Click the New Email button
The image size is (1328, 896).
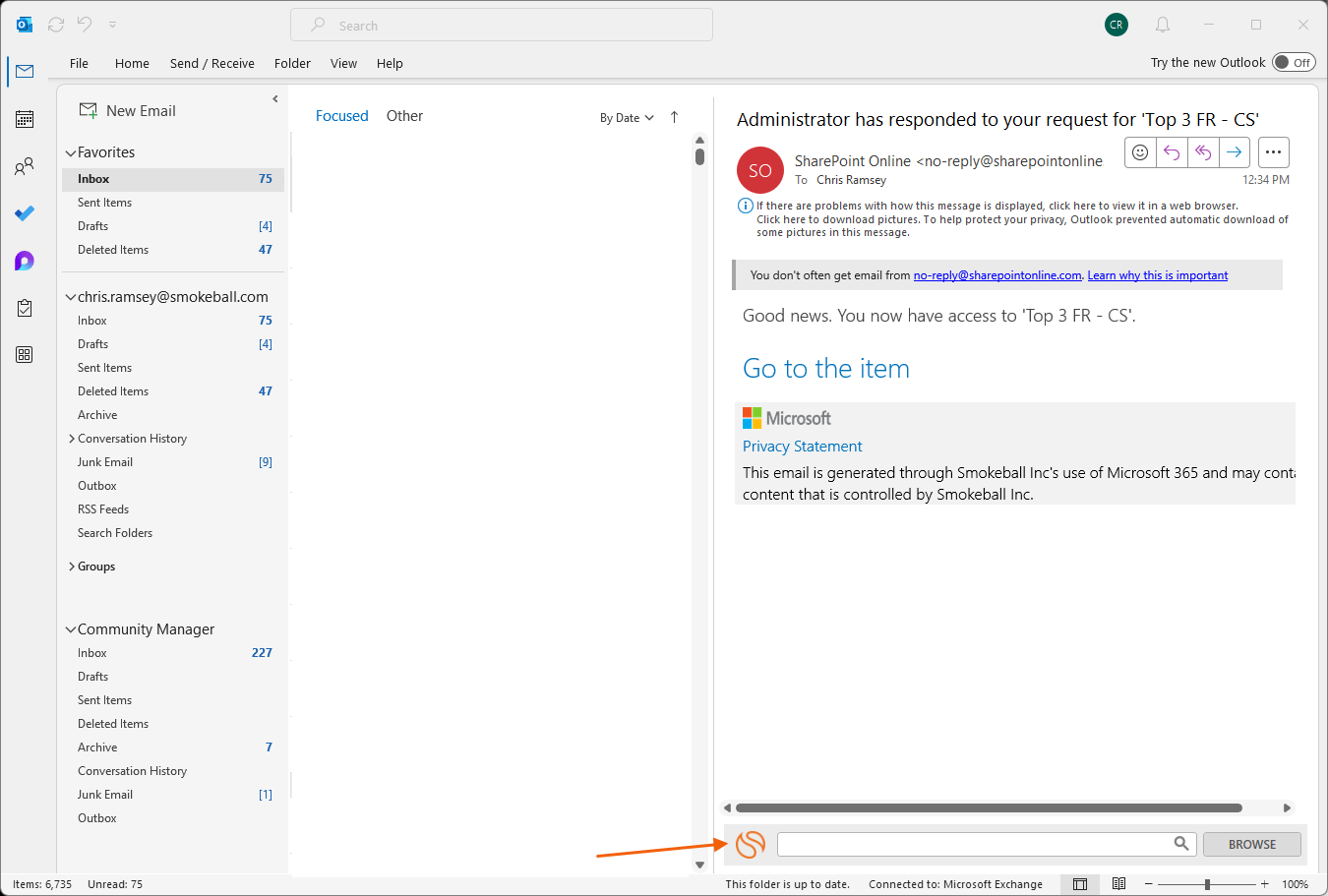(128, 111)
